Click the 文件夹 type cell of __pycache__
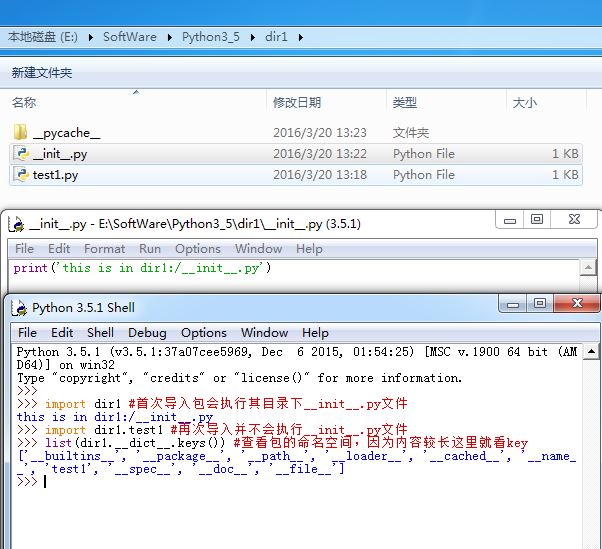The height and width of the screenshot is (549, 602). pos(410,132)
